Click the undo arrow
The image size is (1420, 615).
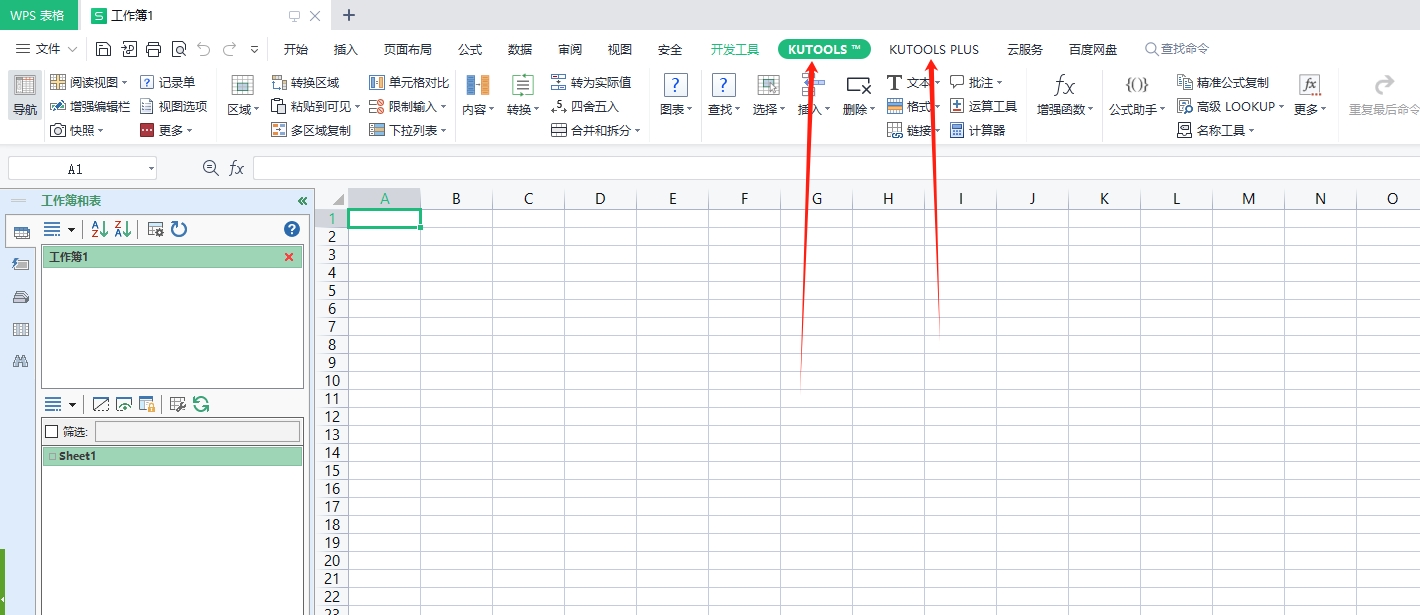[204, 49]
